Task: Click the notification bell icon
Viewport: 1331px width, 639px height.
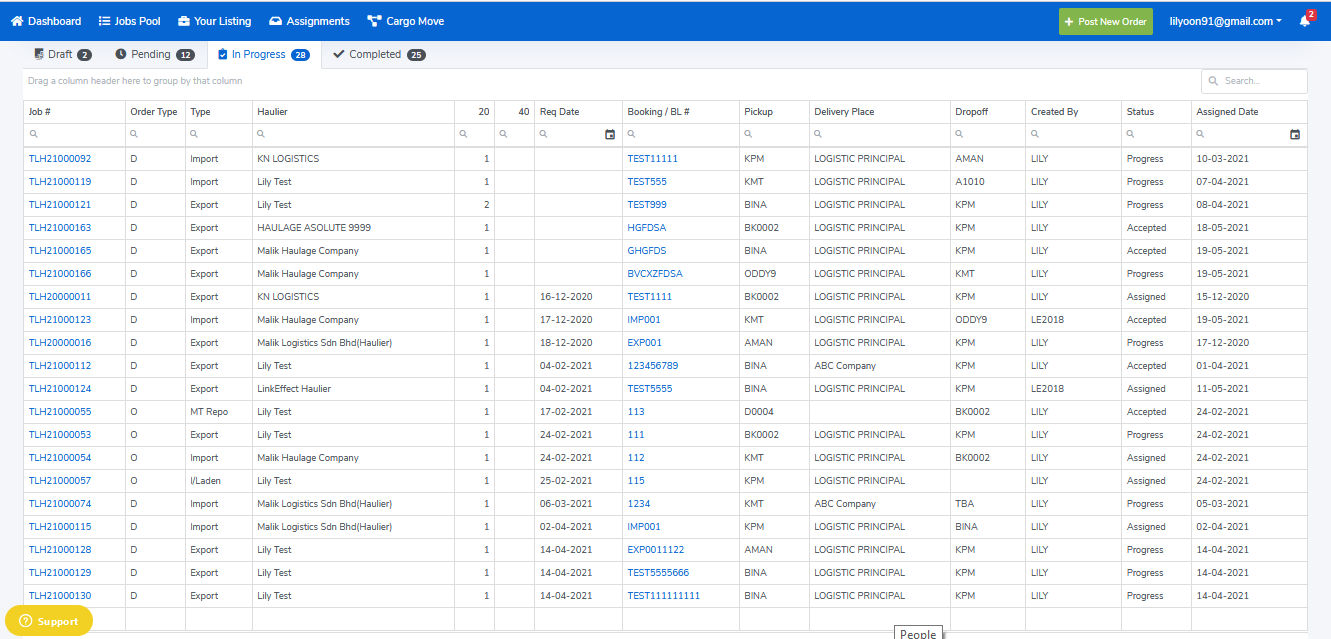Action: (1304, 21)
